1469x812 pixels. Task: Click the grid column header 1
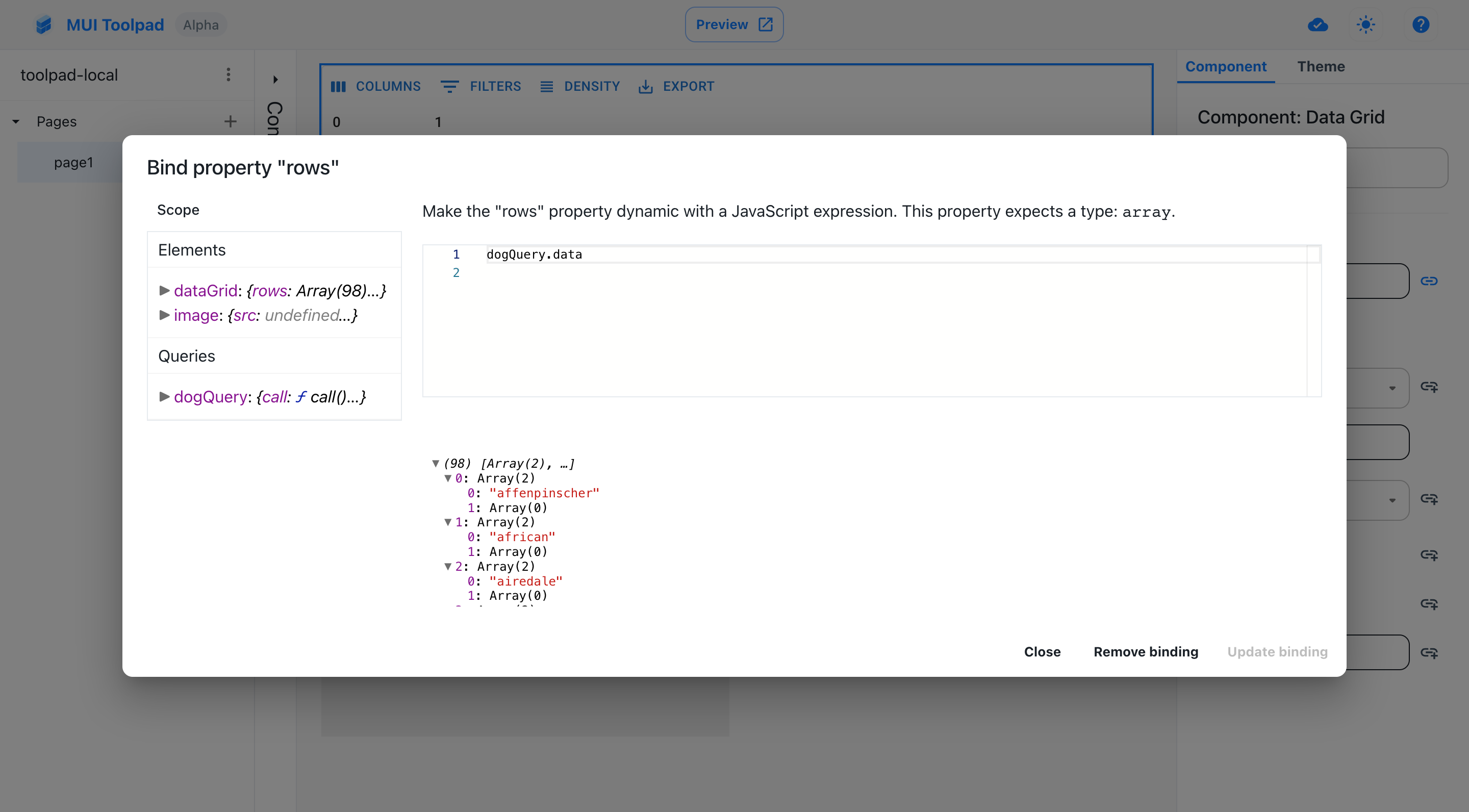pyautogui.click(x=438, y=122)
